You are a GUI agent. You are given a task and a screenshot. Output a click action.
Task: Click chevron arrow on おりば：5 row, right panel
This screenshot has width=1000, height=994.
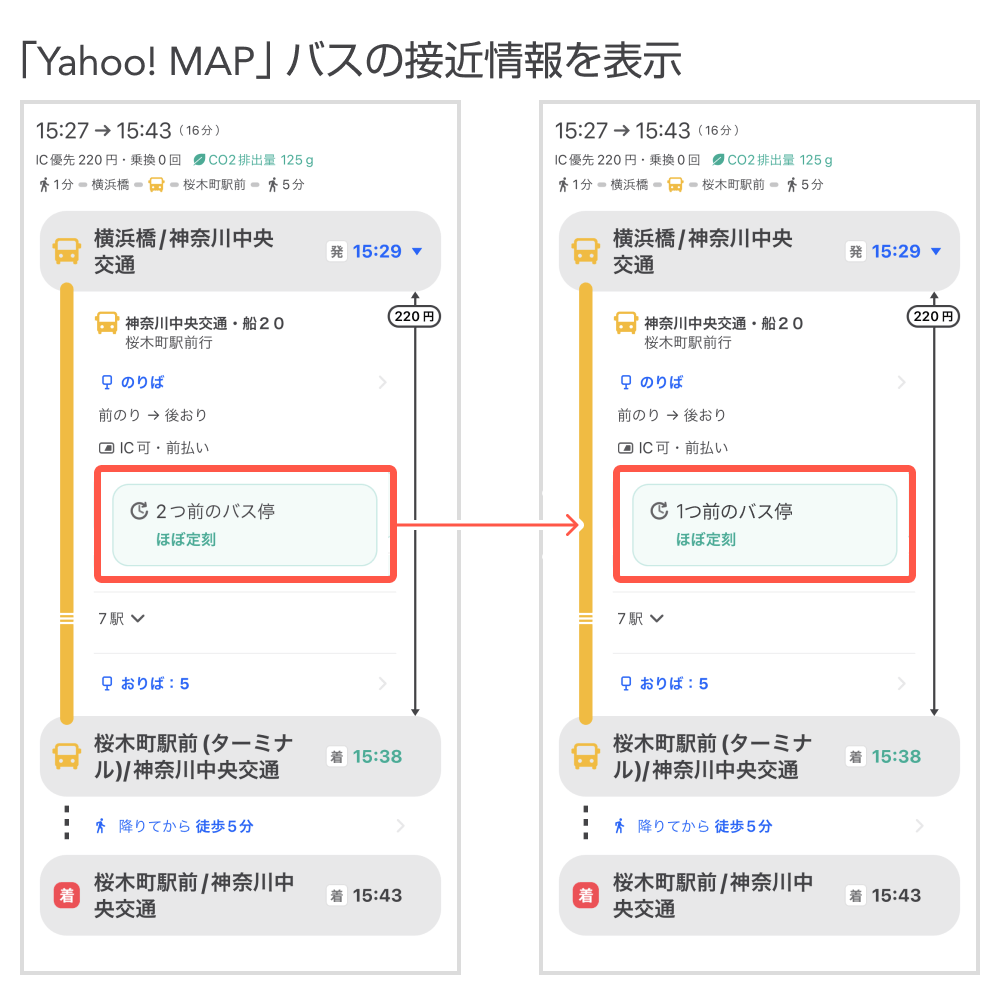902,683
